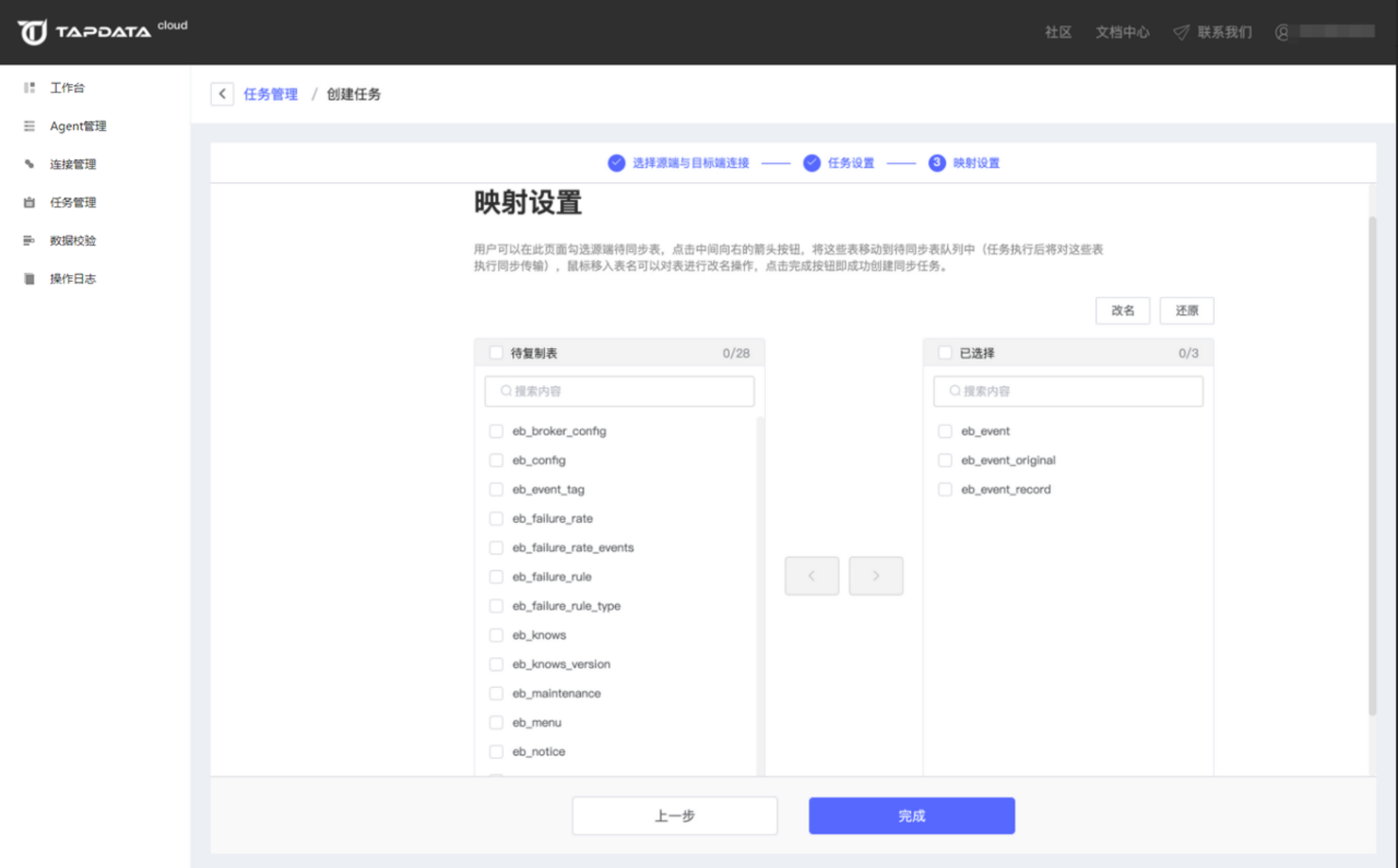Open 社区 in the top navigation
Screen dimensions: 1398x868
pyautogui.click(x=1058, y=32)
